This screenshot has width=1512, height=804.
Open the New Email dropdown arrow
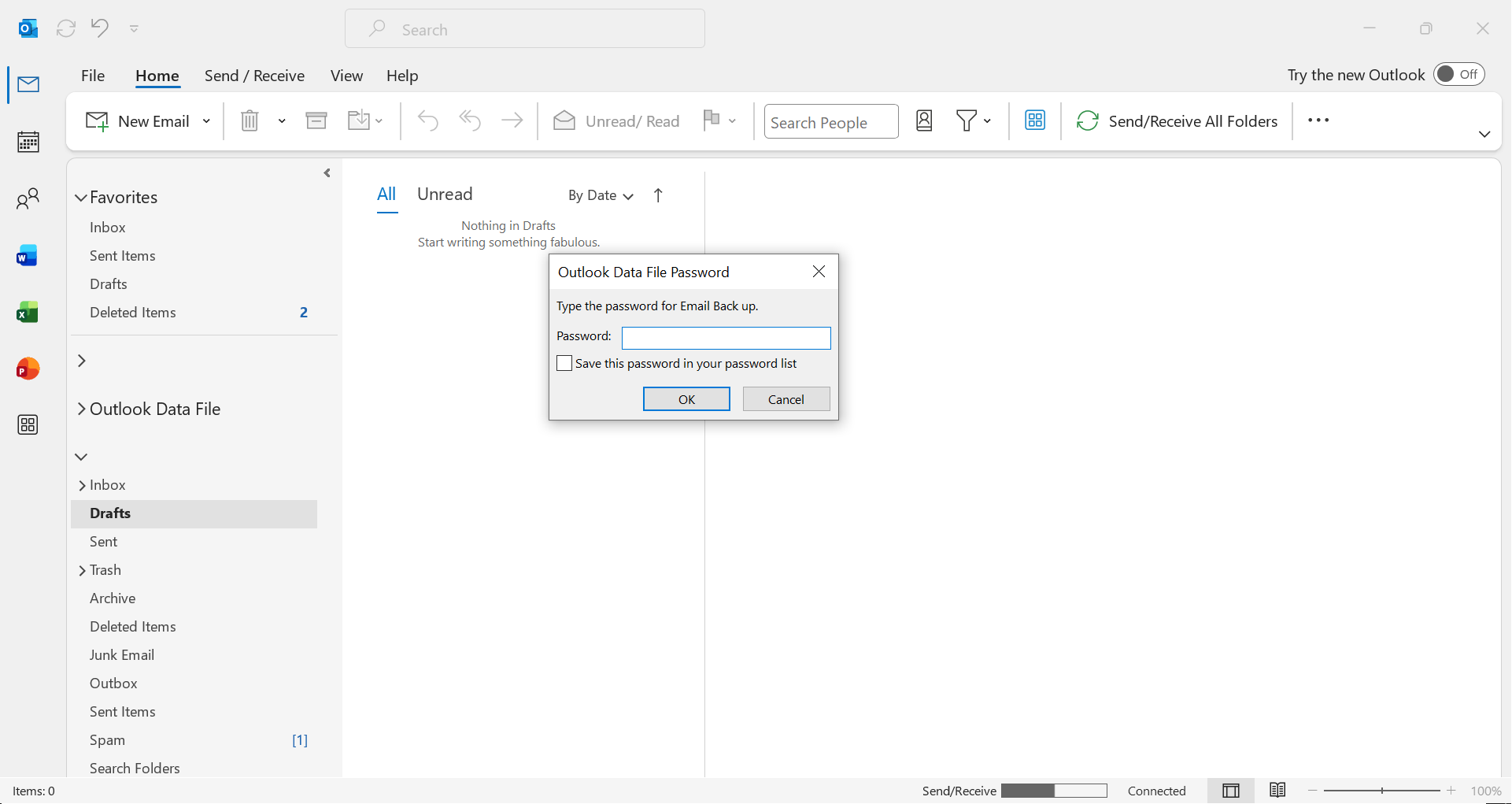click(206, 121)
